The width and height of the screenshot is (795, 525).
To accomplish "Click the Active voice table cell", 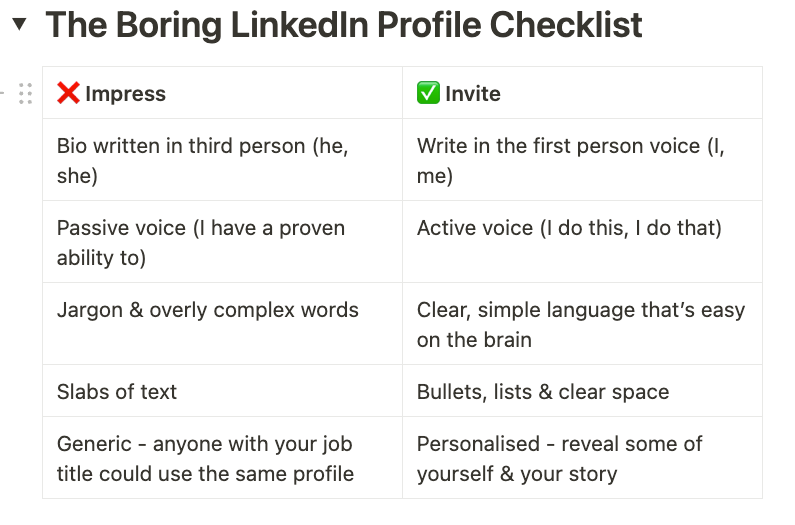I will tap(568, 228).
